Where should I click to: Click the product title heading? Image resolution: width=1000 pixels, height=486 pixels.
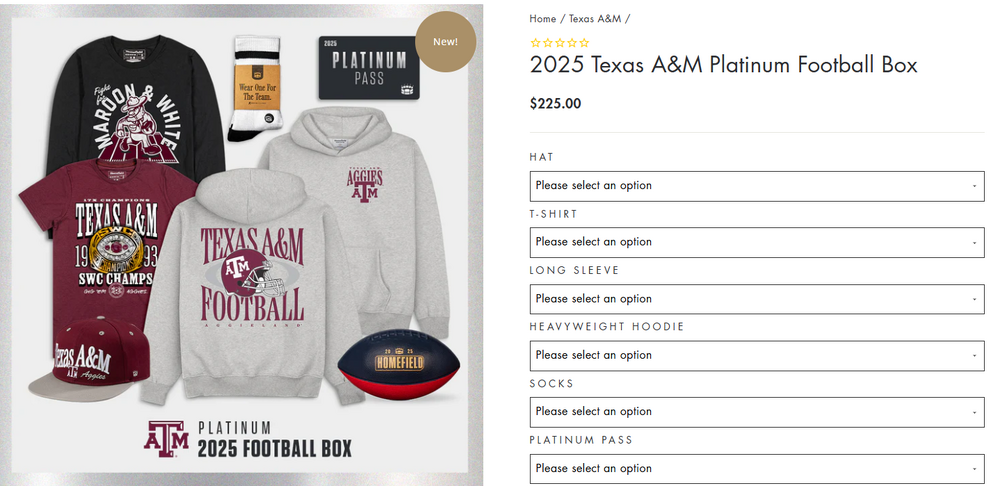pos(723,66)
